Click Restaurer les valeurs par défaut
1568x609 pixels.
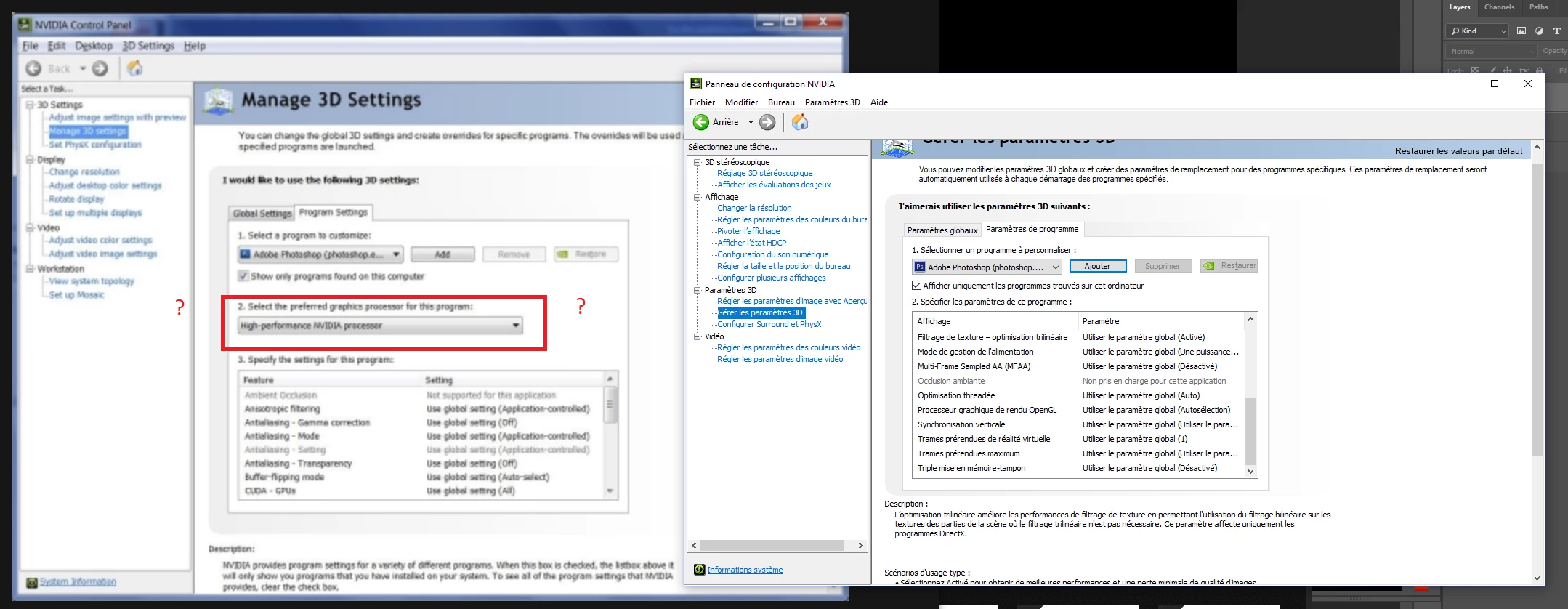1458,151
